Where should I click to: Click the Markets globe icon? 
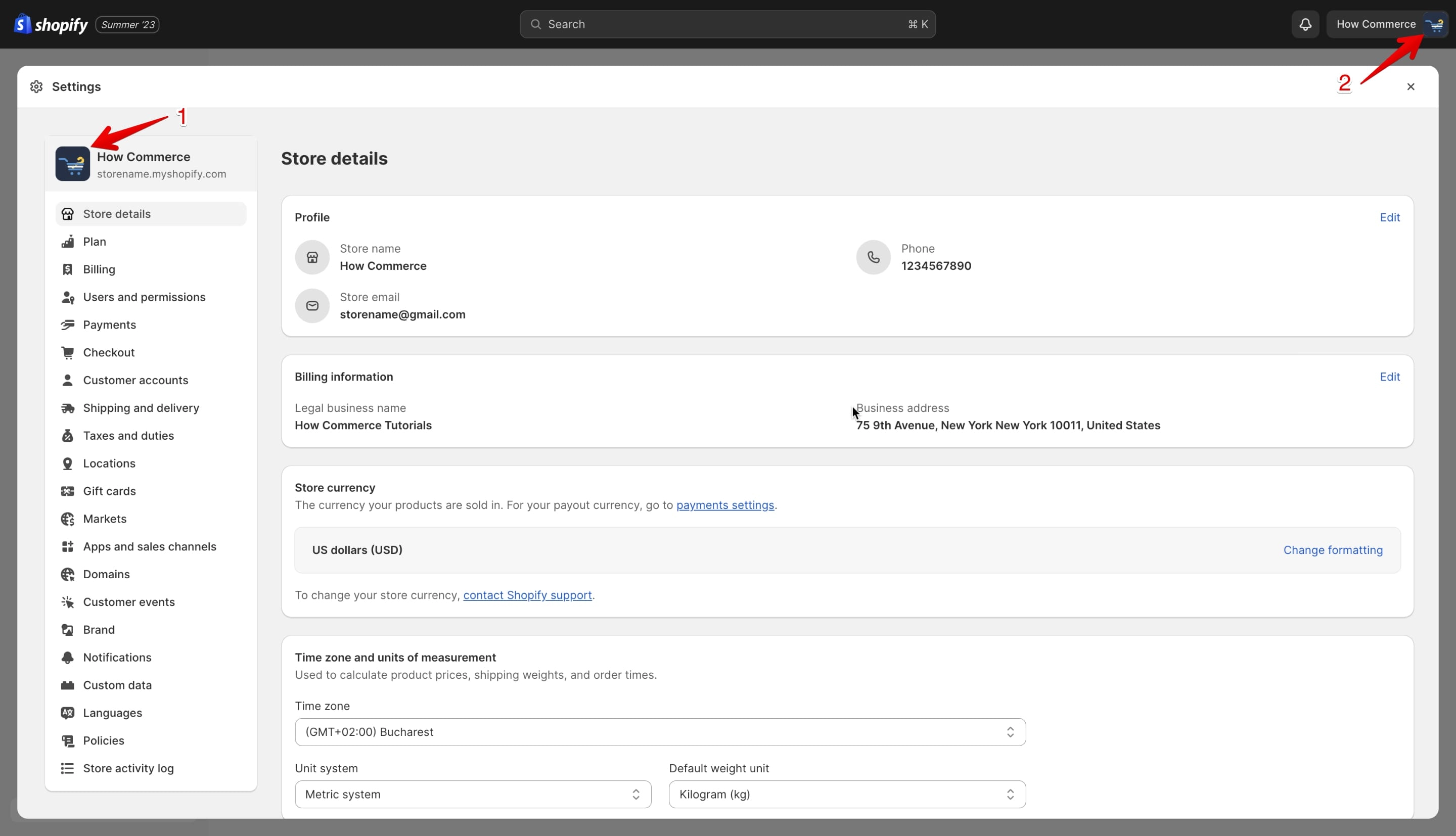(67, 519)
